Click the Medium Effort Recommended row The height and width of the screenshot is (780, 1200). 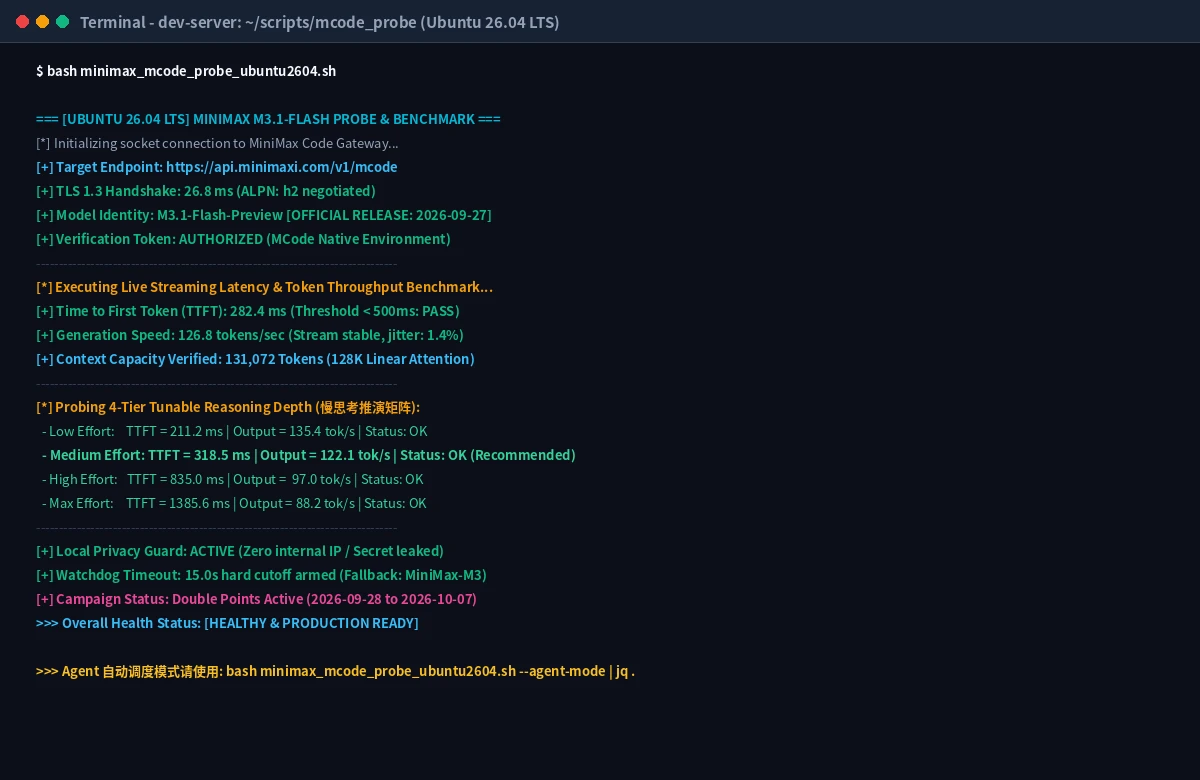coord(309,455)
